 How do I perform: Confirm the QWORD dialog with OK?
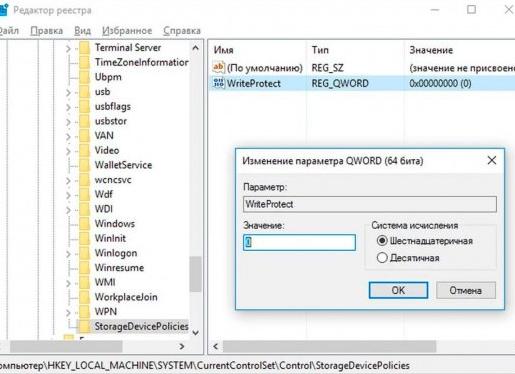pyautogui.click(x=398, y=290)
